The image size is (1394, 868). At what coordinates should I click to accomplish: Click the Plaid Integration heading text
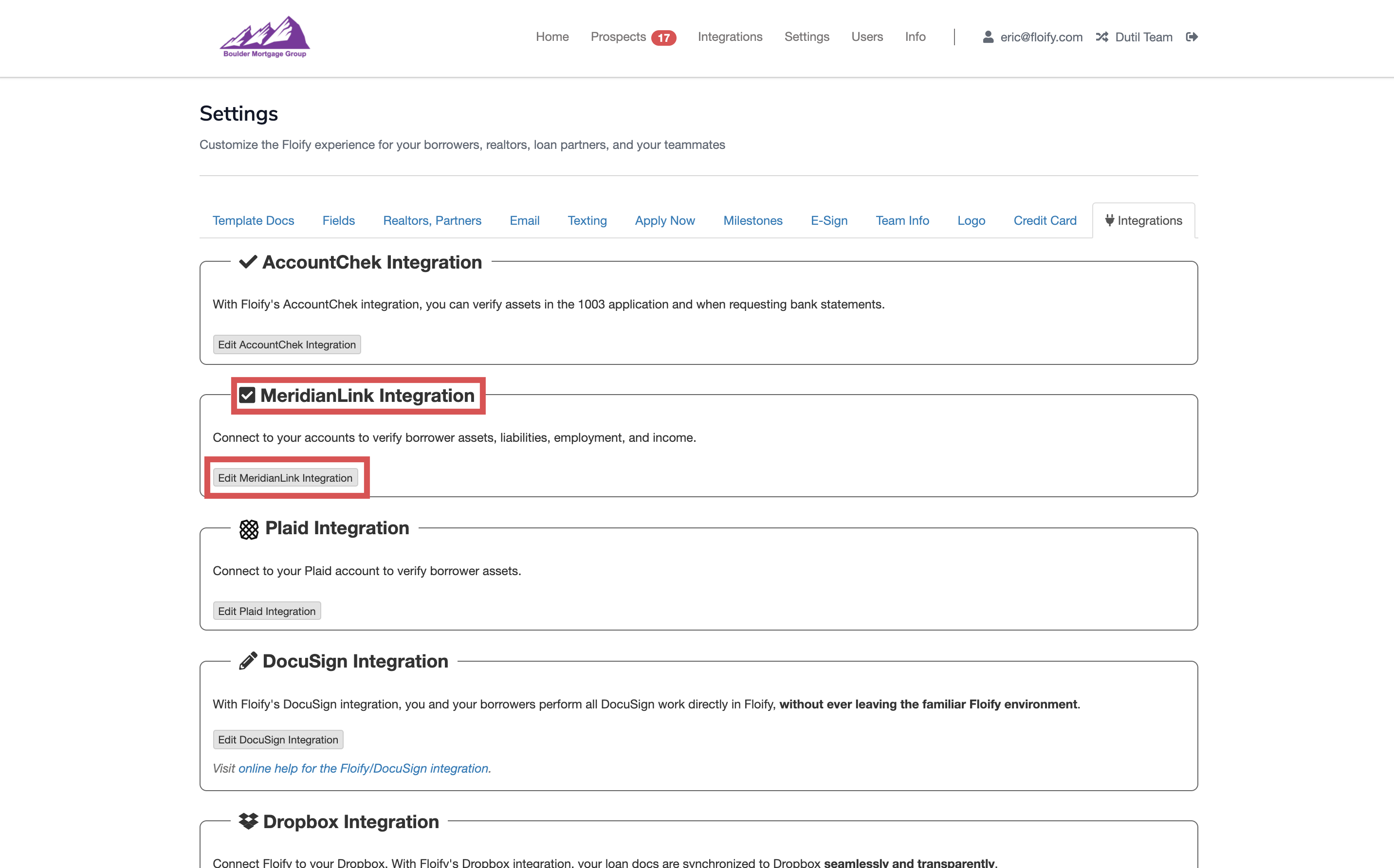coord(337,528)
